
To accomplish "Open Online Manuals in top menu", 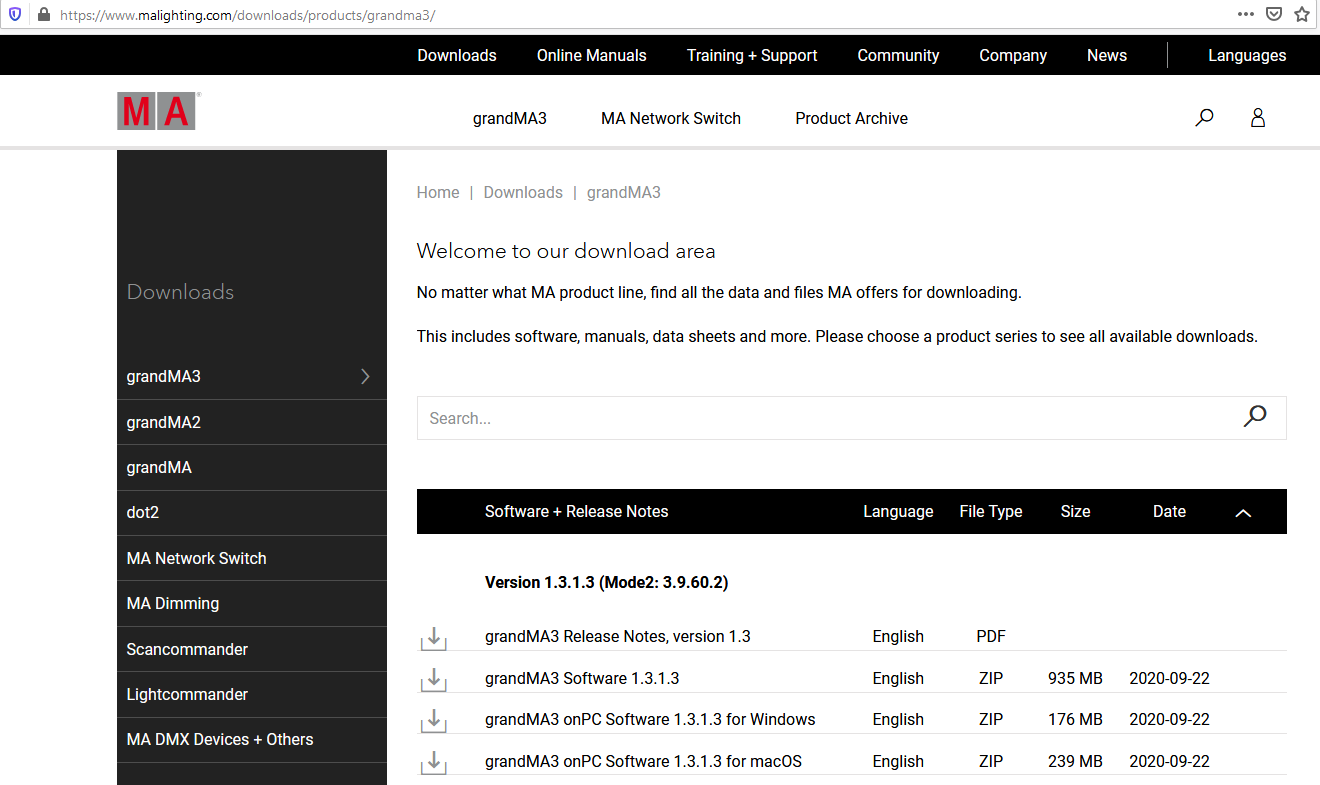I will click(x=592, y=55).
